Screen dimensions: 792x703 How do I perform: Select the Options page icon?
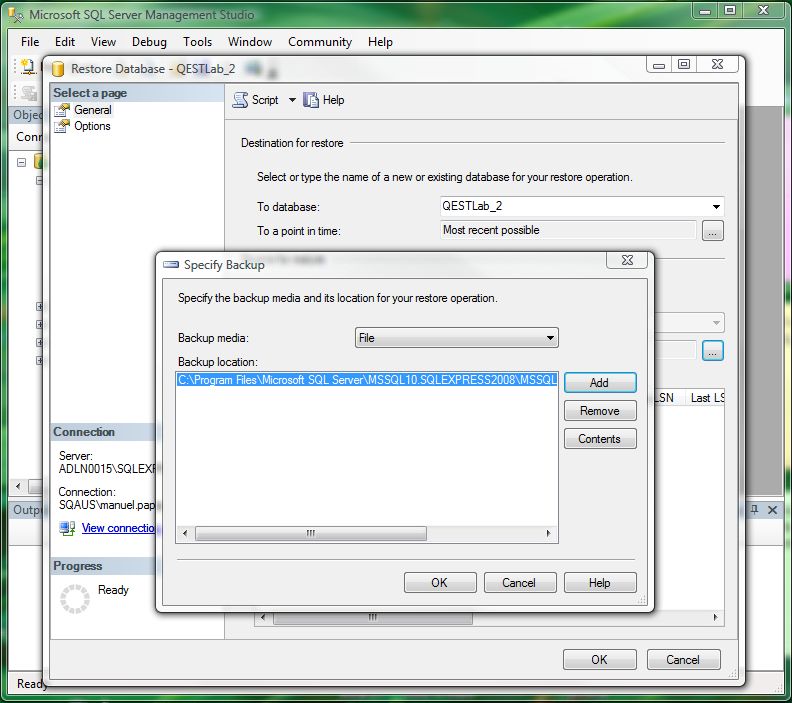64,126
